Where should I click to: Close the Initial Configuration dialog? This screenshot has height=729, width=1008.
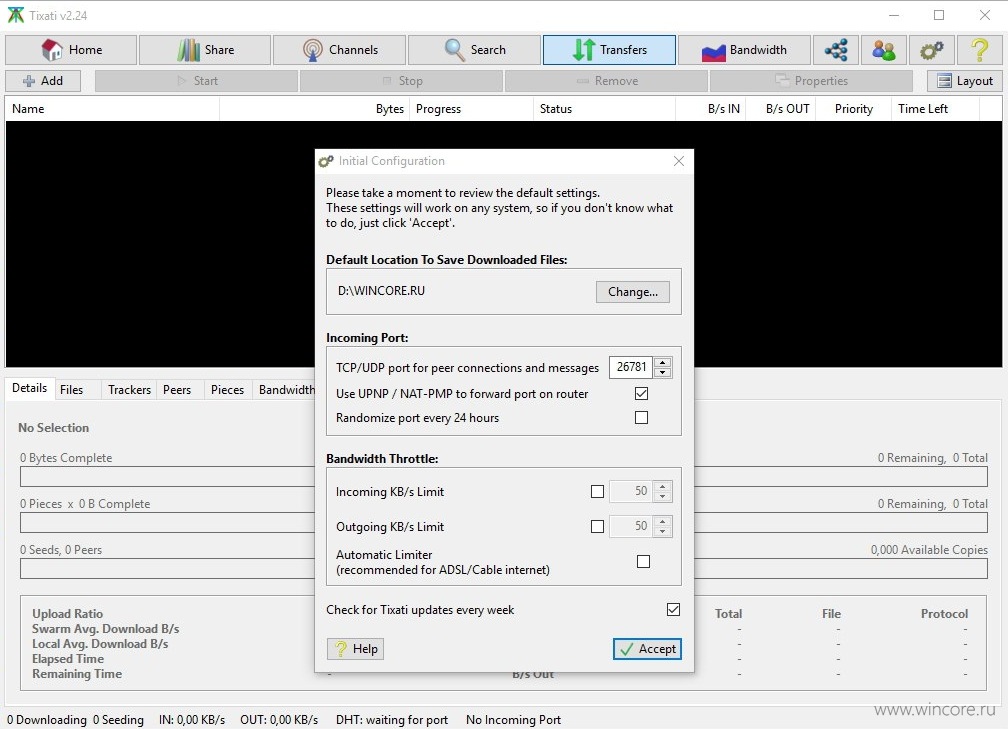tap(679, 161)
